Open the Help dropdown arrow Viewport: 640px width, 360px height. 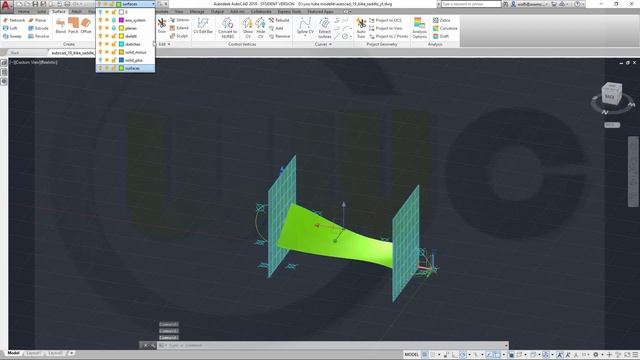(x=582, y=4)
